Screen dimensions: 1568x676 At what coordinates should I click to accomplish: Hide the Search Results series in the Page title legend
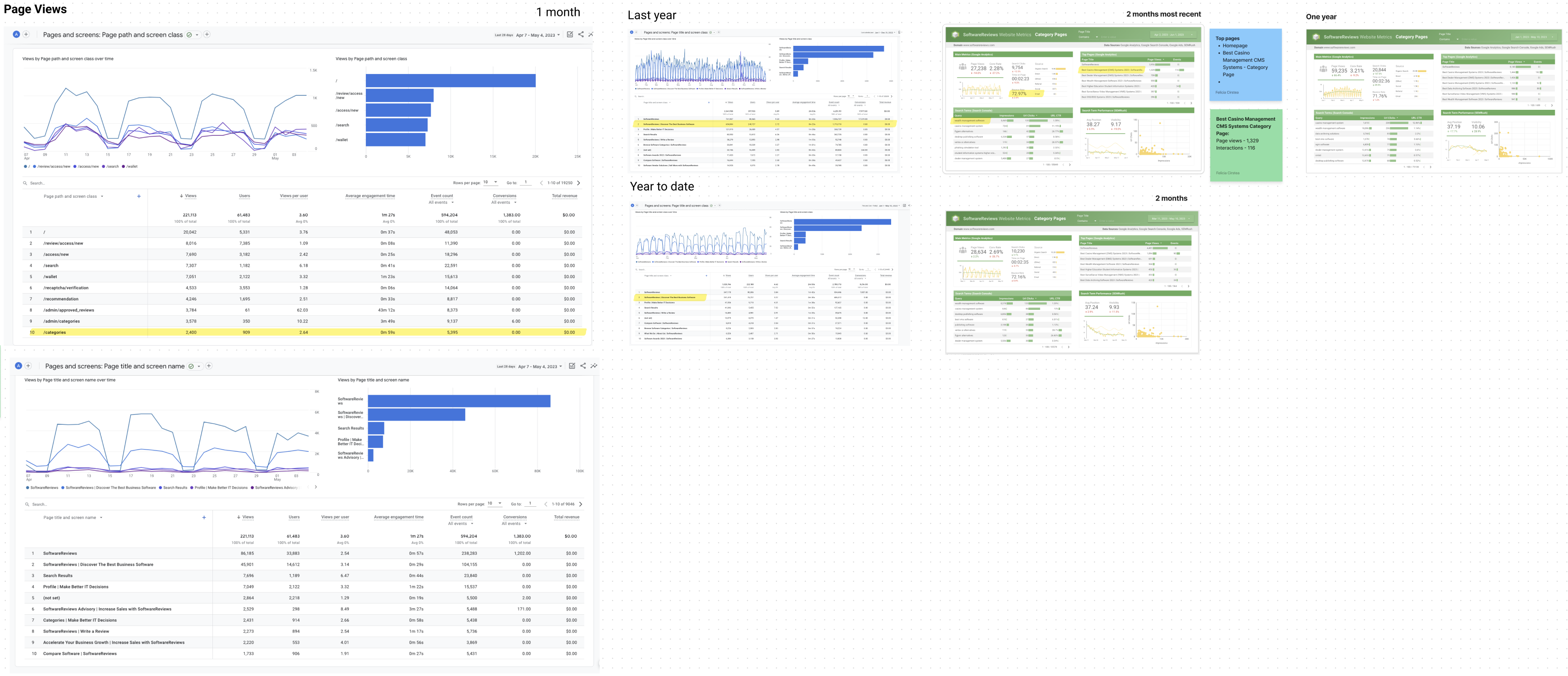pos(175,487)
